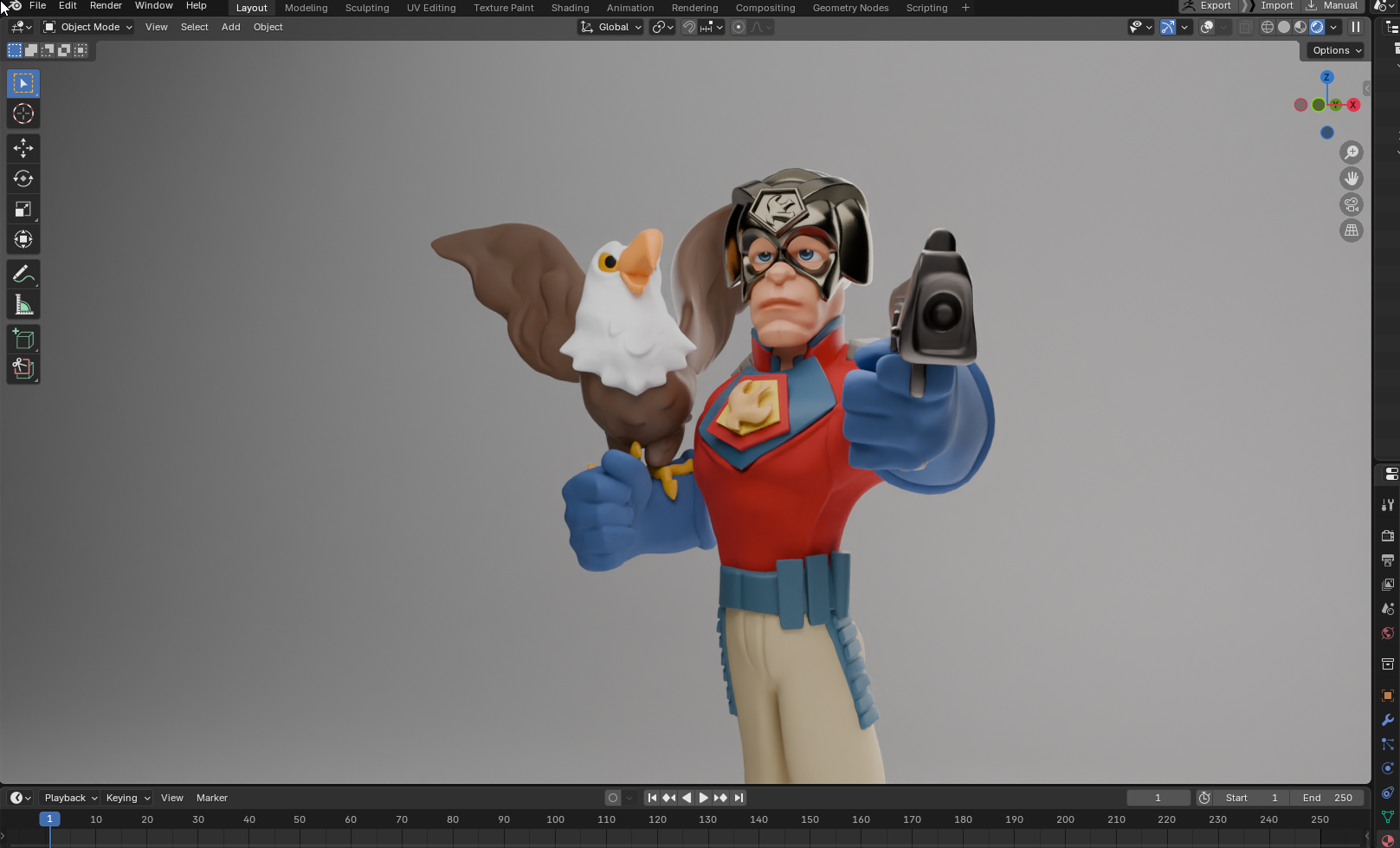
Task: Switch to the Modeling workspace tab
Action: coord(306,8)
